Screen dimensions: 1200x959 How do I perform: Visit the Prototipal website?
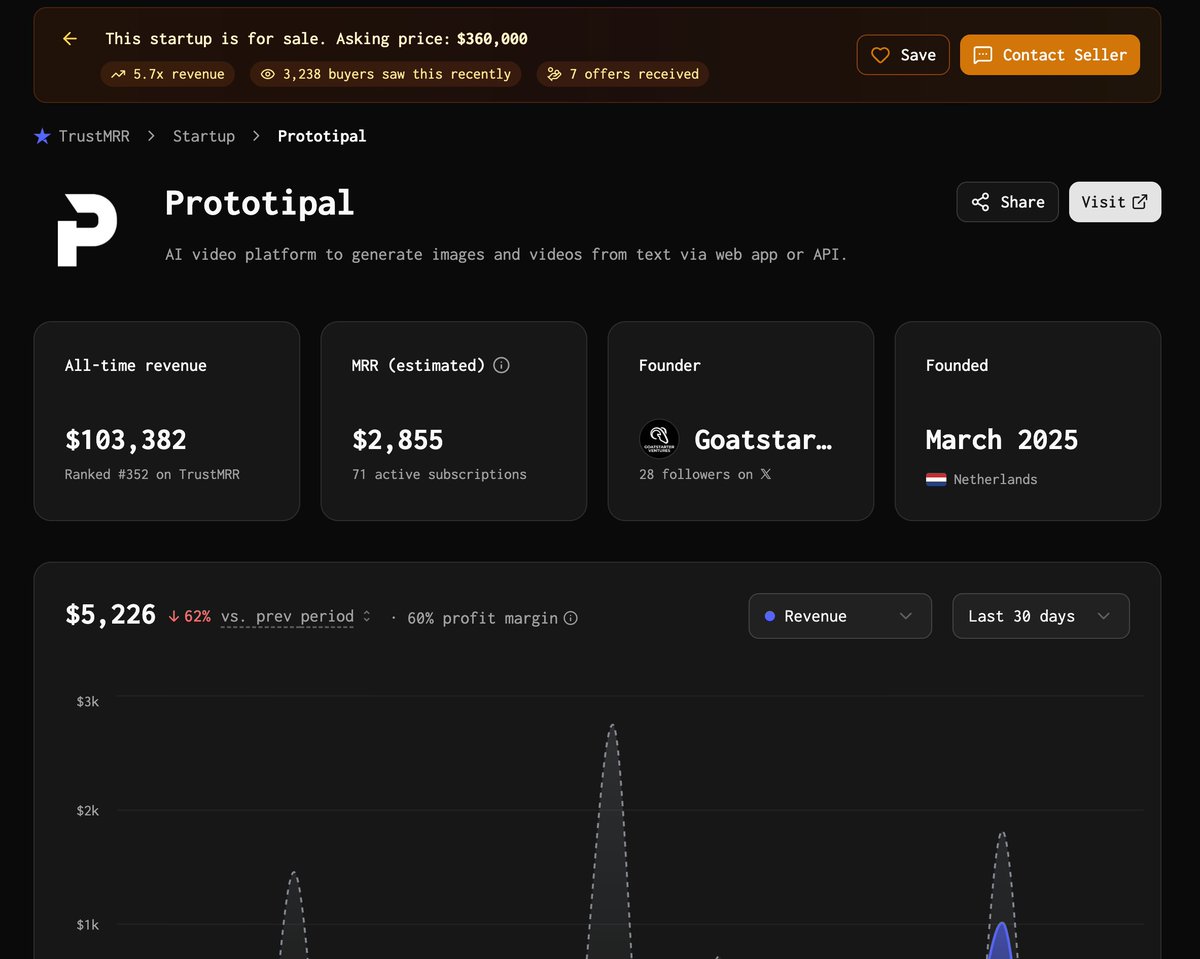(x=1115, y=202)
